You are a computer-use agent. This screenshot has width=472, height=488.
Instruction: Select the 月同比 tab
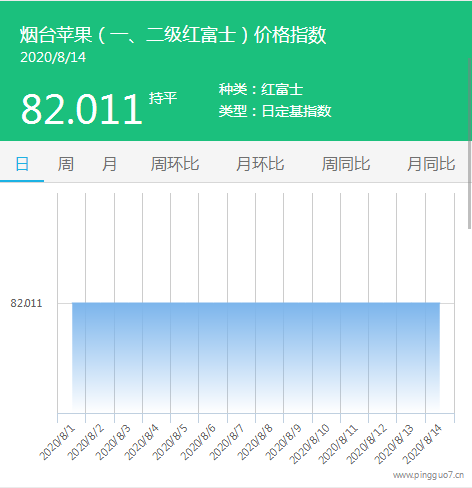pos(431,164)
